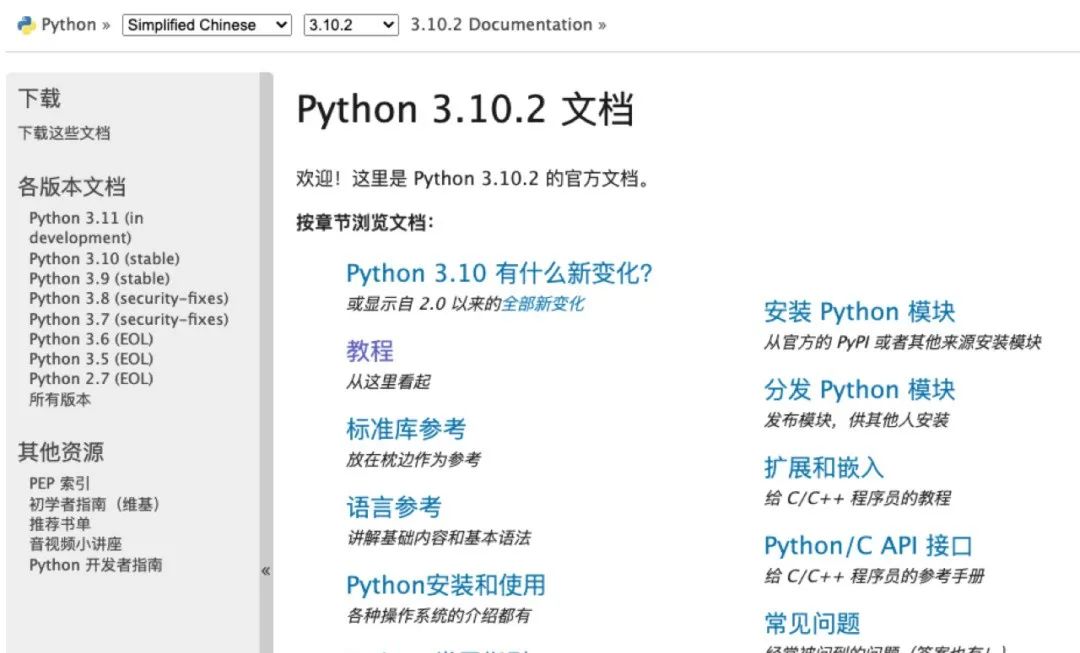Click the Python 3.10.2 文档 page heading
Screen dimensions: 1080x653
click(465, 110)
